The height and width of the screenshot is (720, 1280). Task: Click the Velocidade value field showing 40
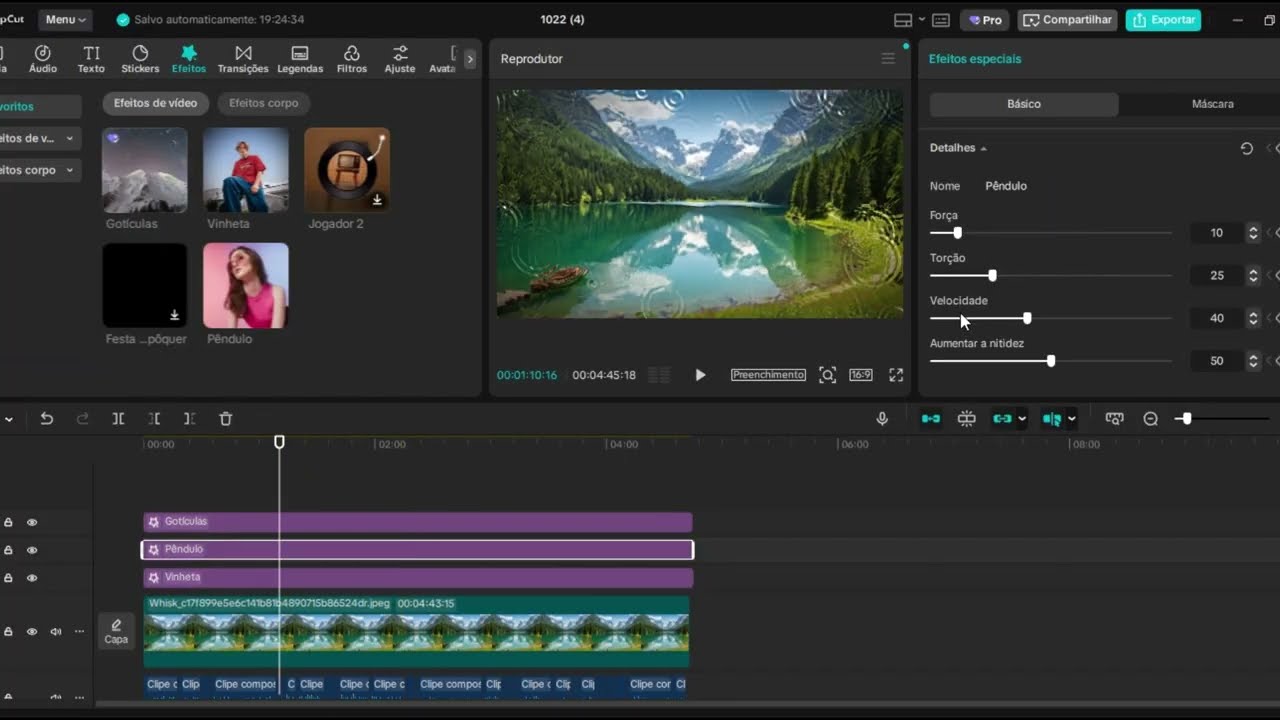click(1216, 318)
